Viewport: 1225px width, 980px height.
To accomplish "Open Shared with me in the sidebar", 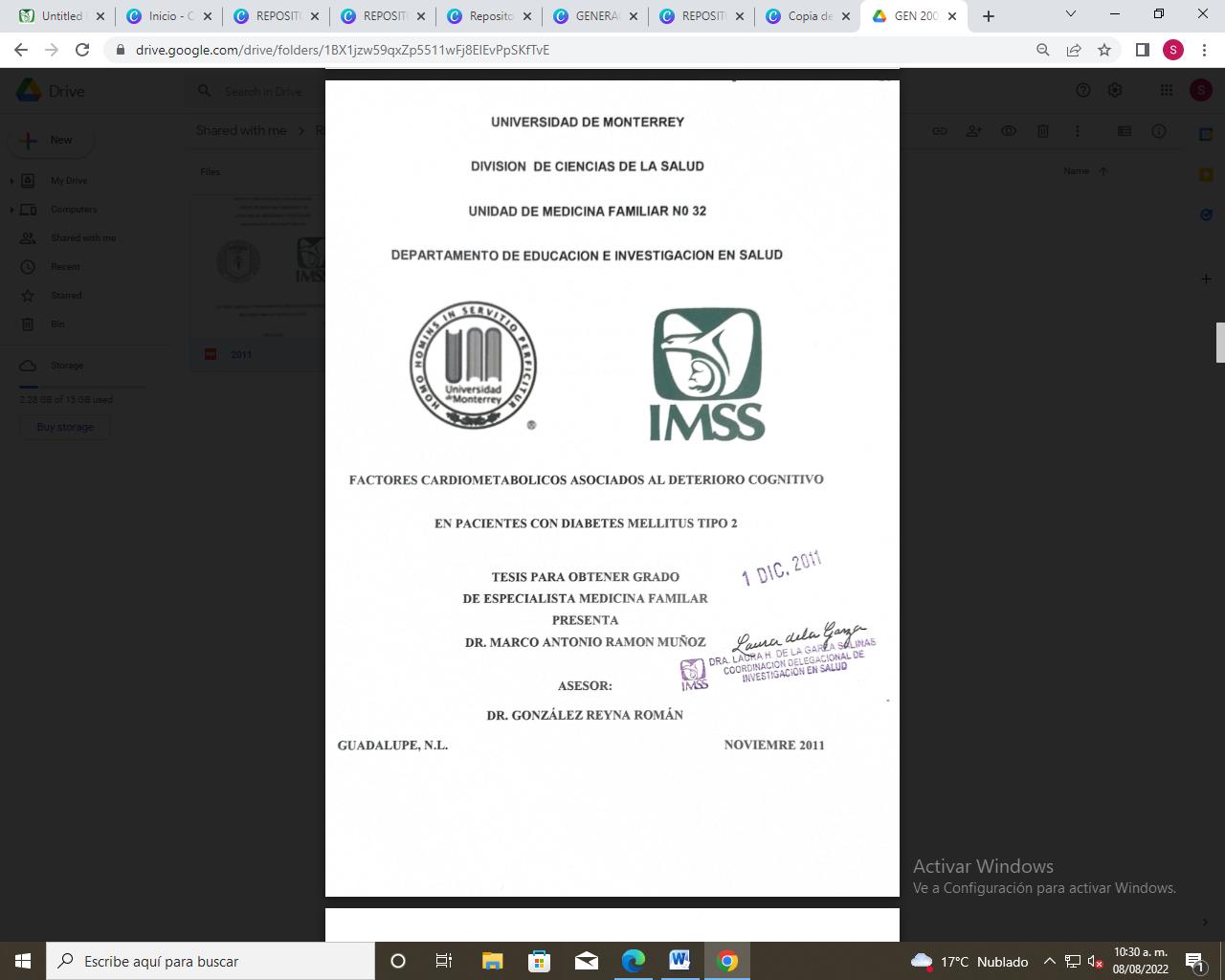I will click(x=83, y=238).
